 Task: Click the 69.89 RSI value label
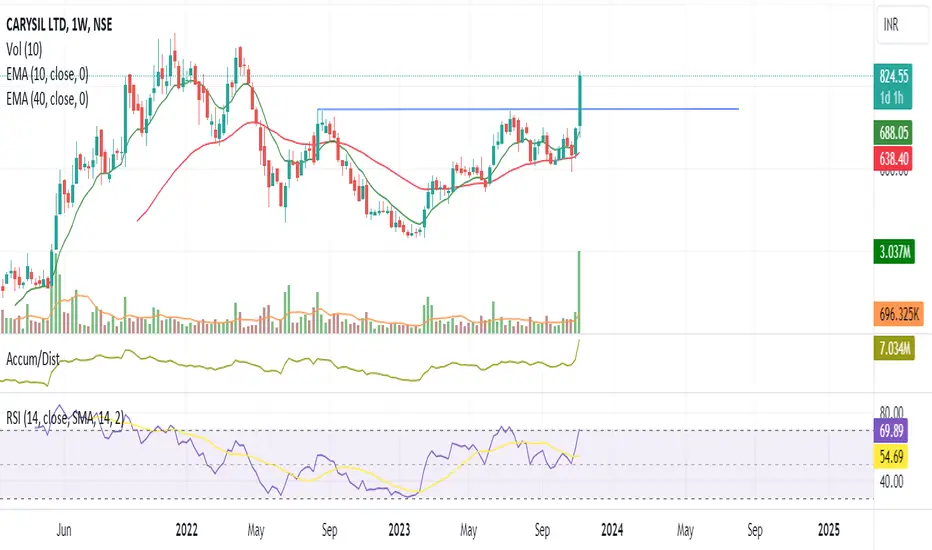(x=890, y=430)
